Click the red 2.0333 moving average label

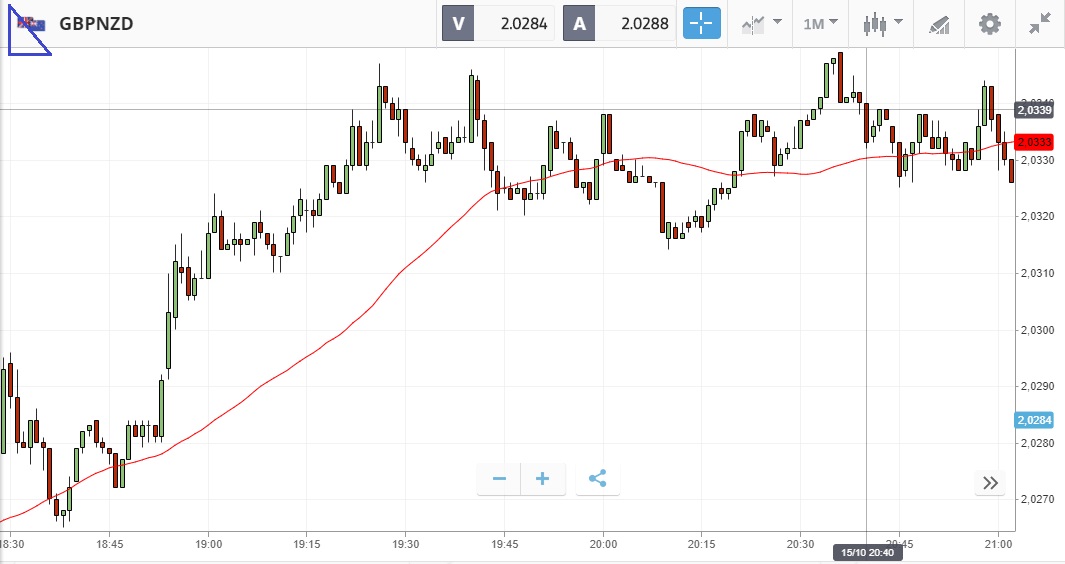(x=1034, y=142)
